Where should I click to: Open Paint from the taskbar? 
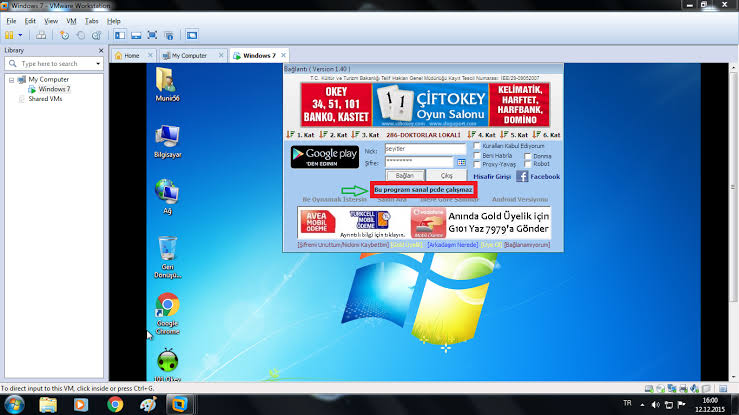tap(148, 405)
